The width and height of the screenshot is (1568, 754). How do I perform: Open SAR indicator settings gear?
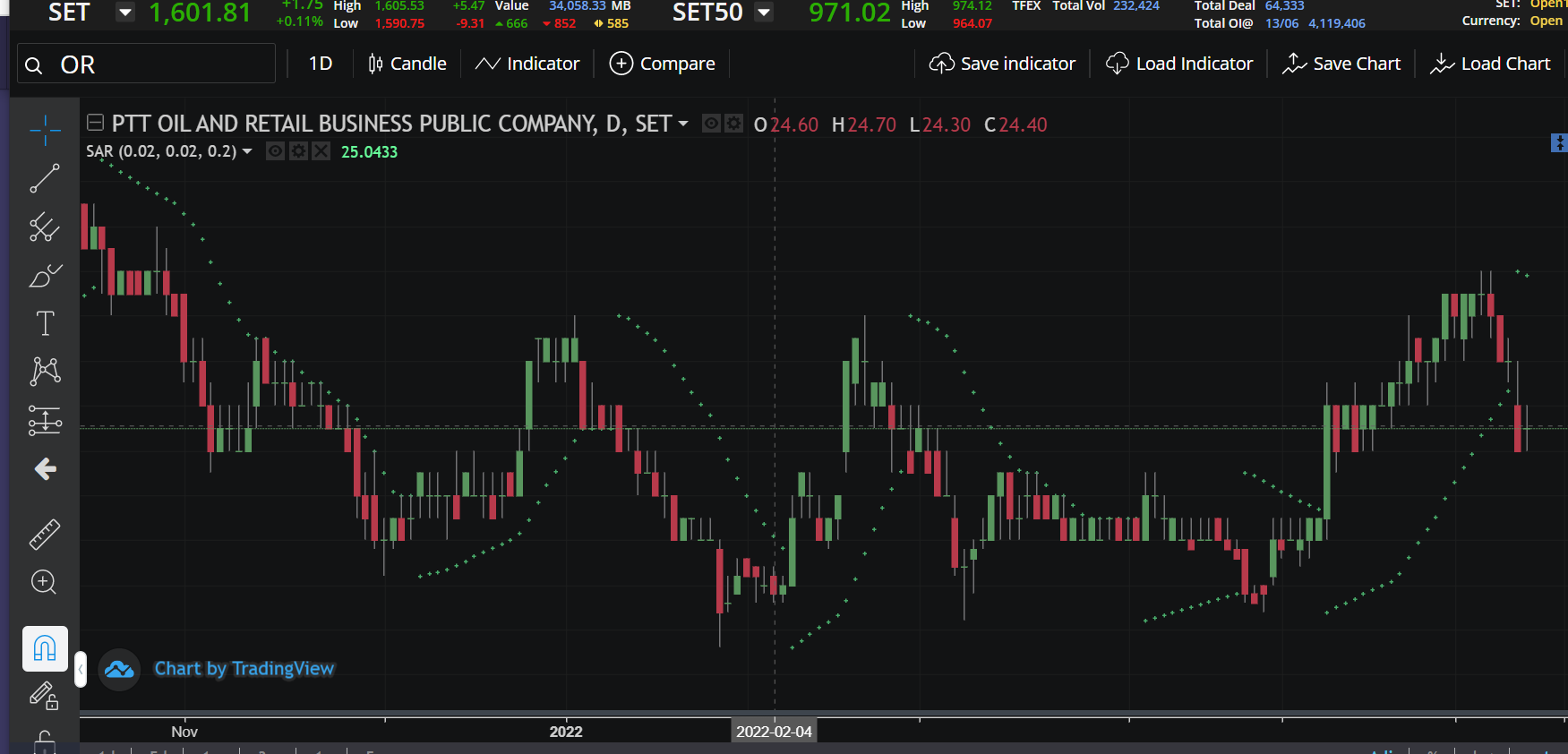tap(298, 151)
